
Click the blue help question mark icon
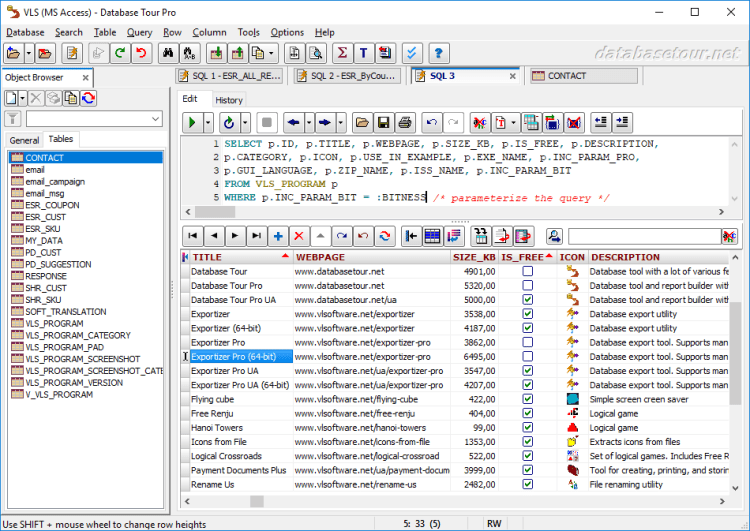click(x=438, y=53)
